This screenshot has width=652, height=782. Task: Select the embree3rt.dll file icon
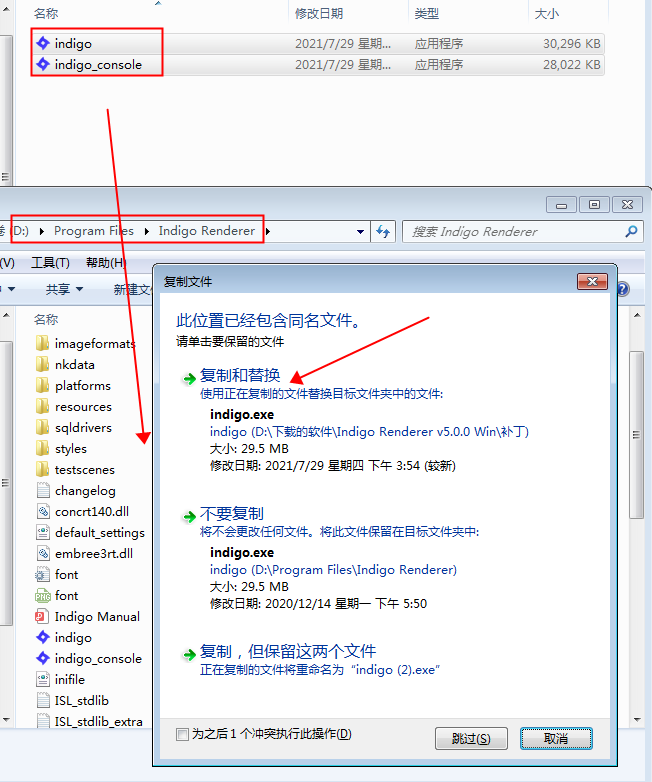(x=43, y=554)
